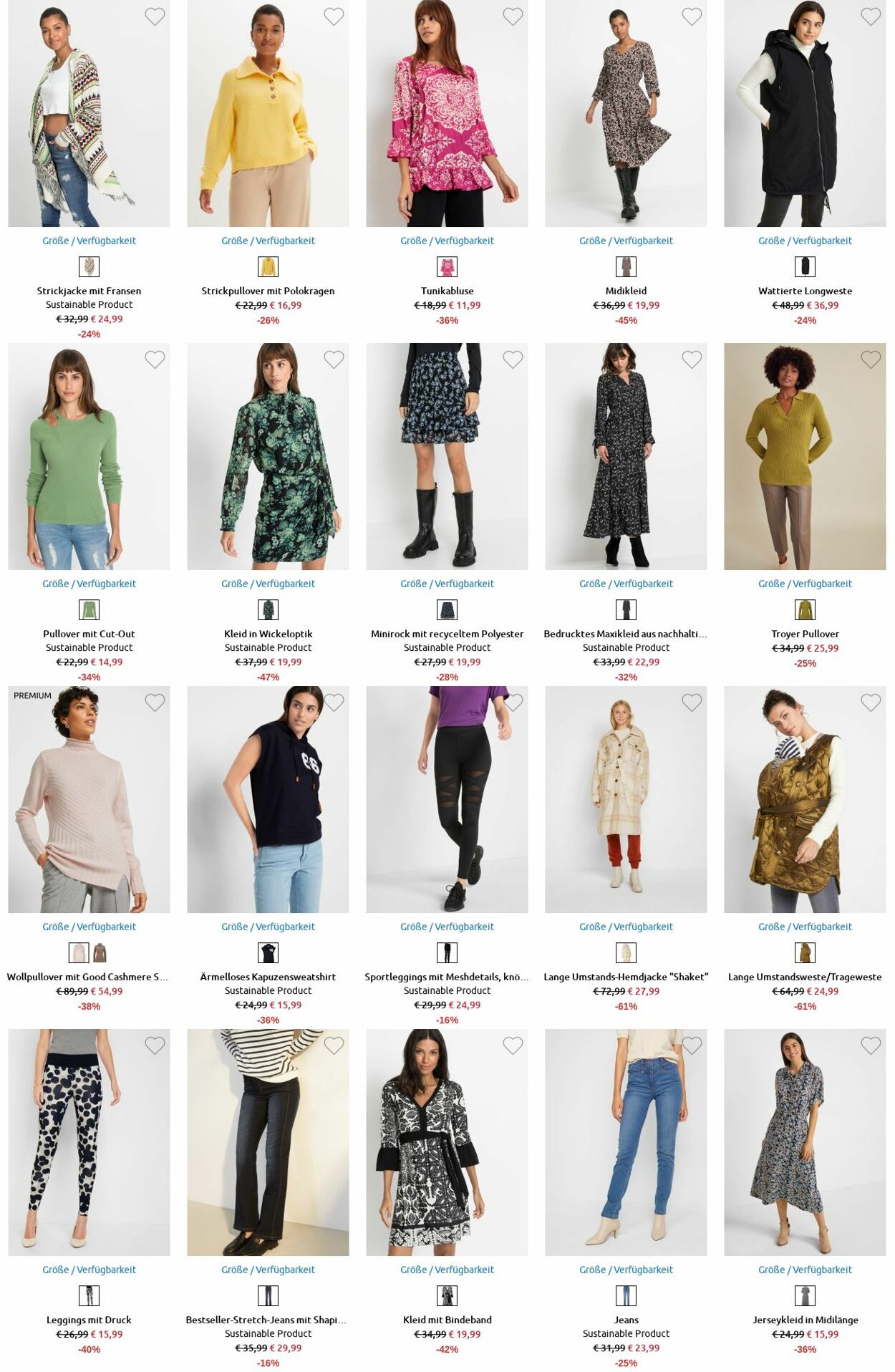Viewport: 895px width, 1372px height.
Task: Wishlist heart for Lange Umstands-Hemdjacke
Action: [x=692, y=702]
